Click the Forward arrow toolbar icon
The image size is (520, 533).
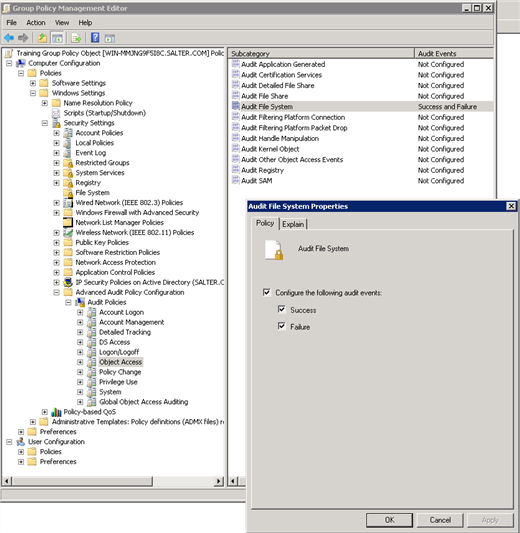click(x=23, y=38)
